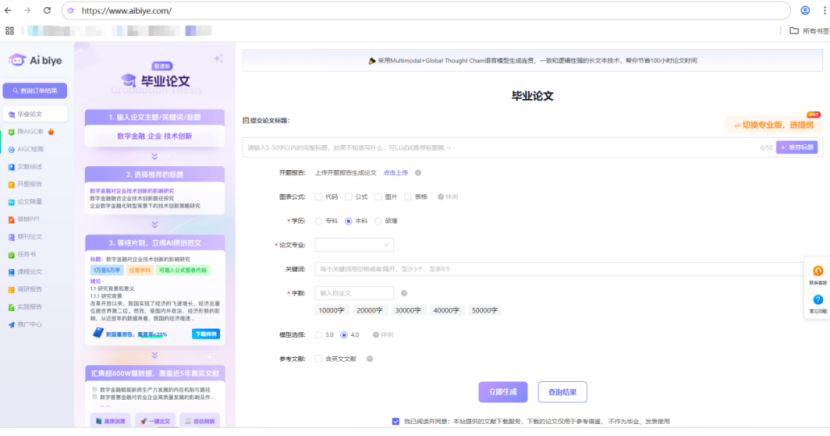Open the 所有书签 bookmarks folder
The image size is (830, 436).
click(809, 31)
